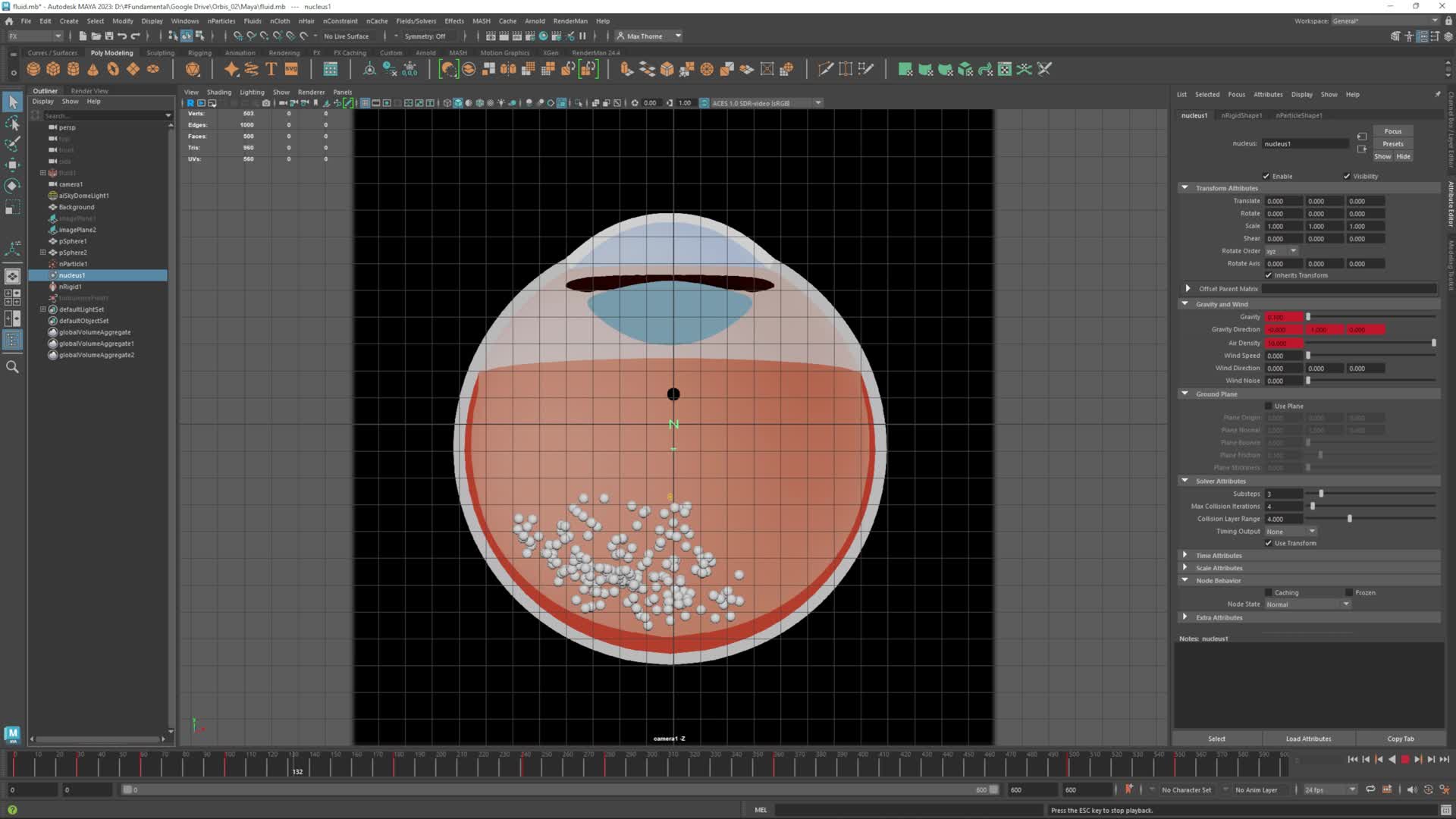Click the polygon type tool icon
Image resolution: width=1456 pixels, height=819 pixels.
pyautogui.click(x=271, y=69)
